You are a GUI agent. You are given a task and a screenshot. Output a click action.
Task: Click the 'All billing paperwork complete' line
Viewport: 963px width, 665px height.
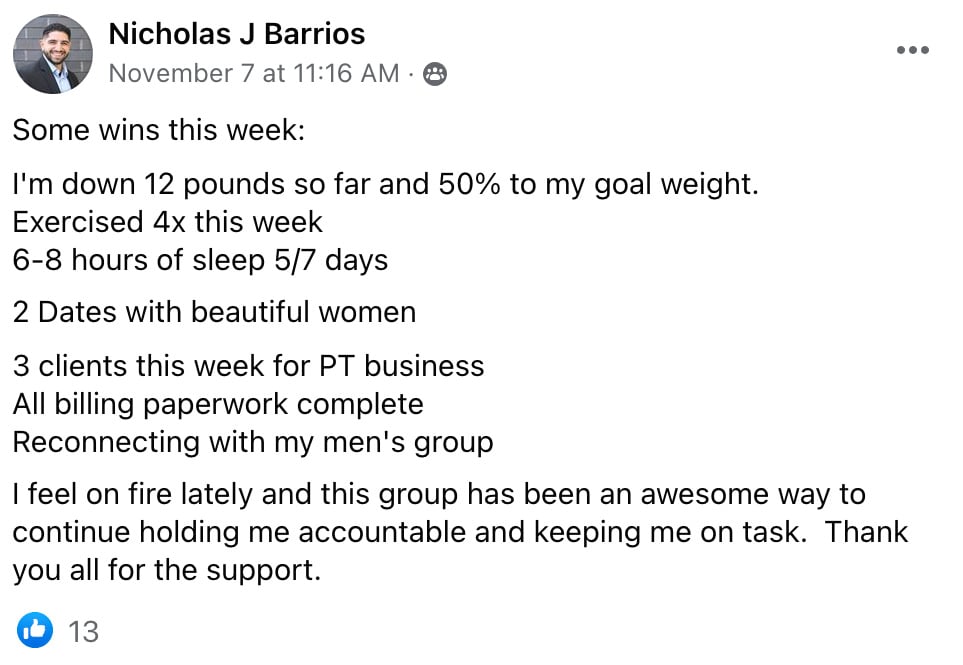[218, 404]
